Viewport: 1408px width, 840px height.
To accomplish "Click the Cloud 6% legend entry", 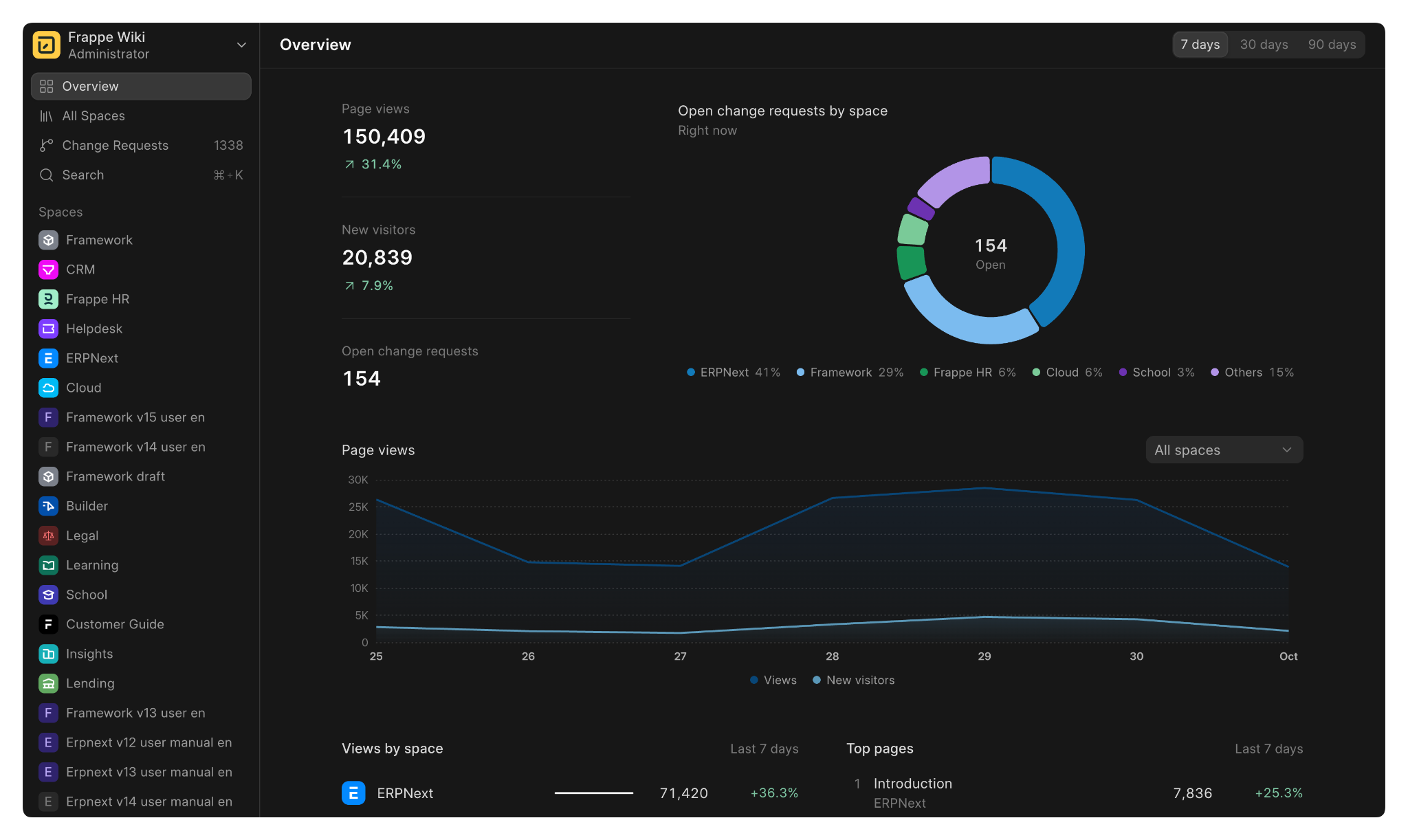I will coord(1067,373).
